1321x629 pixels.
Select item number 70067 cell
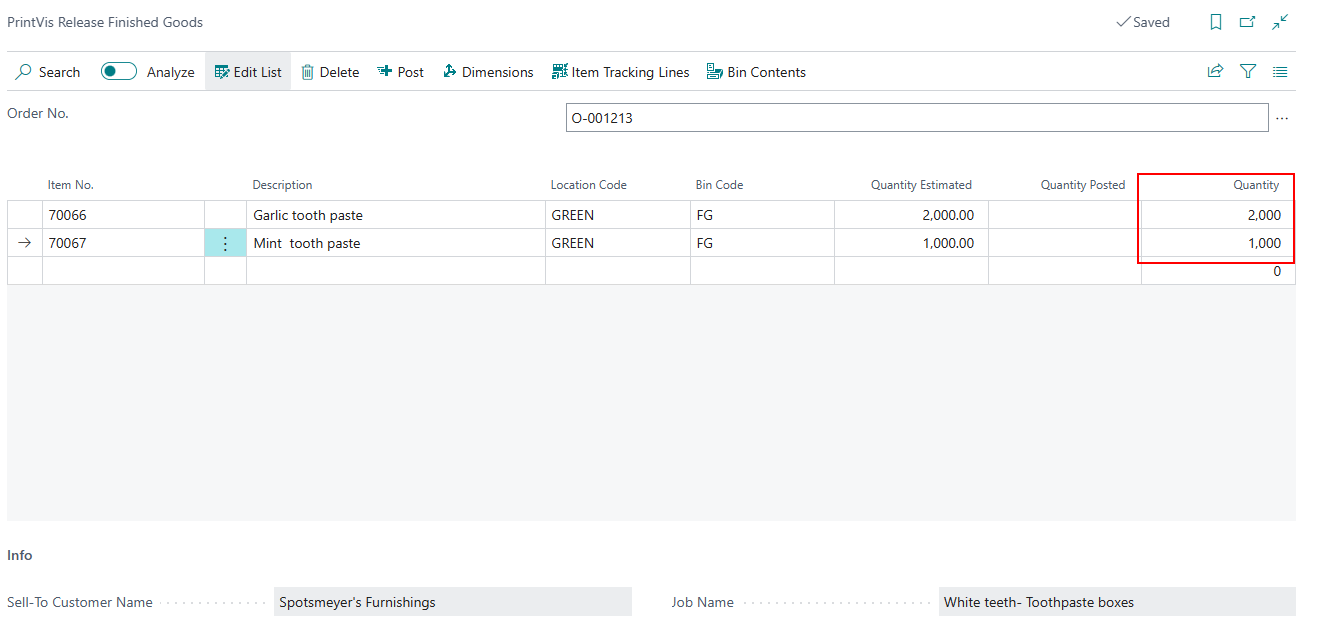[x=123, y=243]
